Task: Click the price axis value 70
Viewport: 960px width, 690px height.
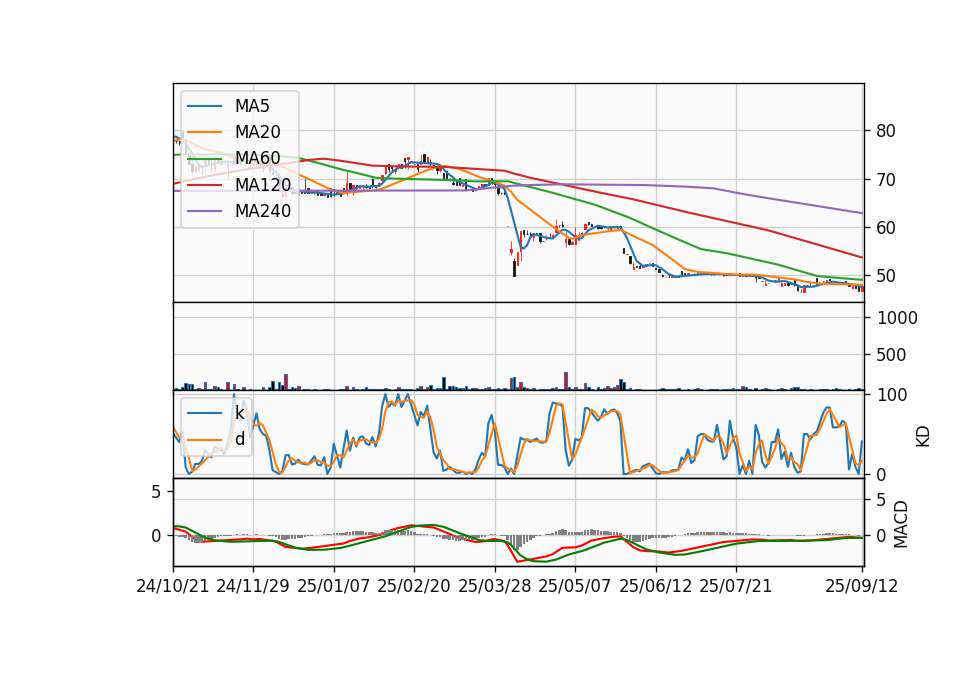Action: coord(886,180)
